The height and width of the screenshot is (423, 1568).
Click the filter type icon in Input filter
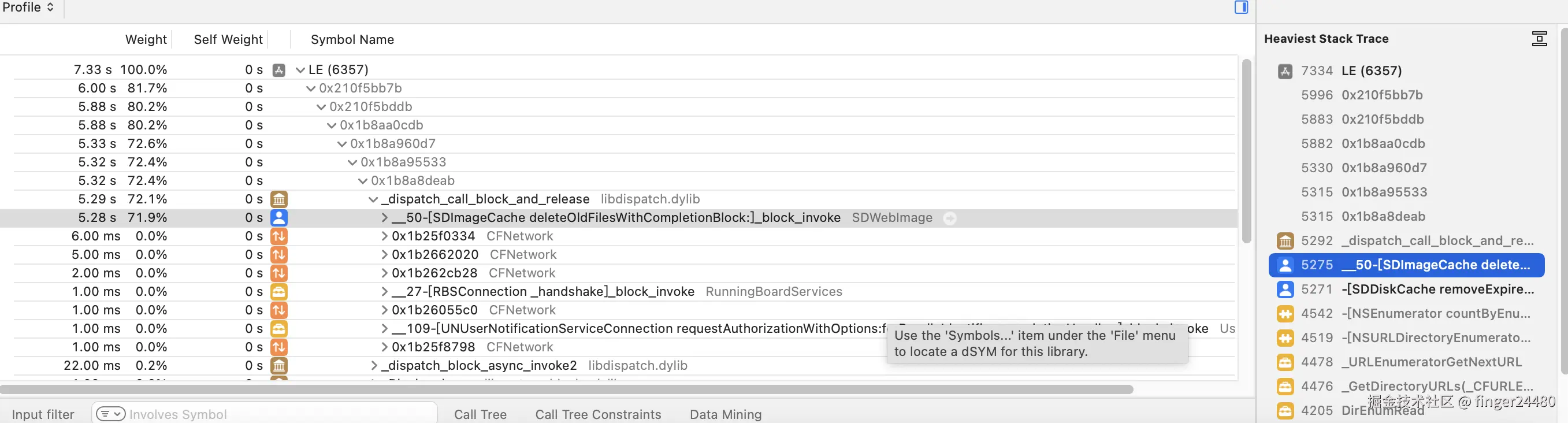click(111, 414)
